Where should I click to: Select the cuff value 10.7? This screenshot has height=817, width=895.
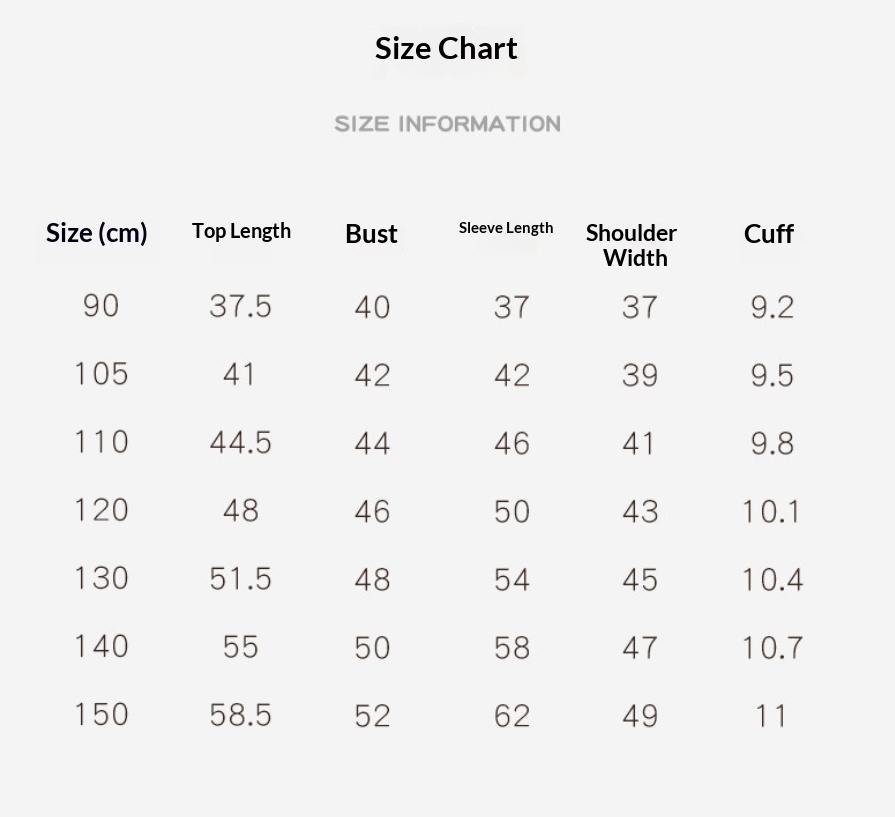772,648
